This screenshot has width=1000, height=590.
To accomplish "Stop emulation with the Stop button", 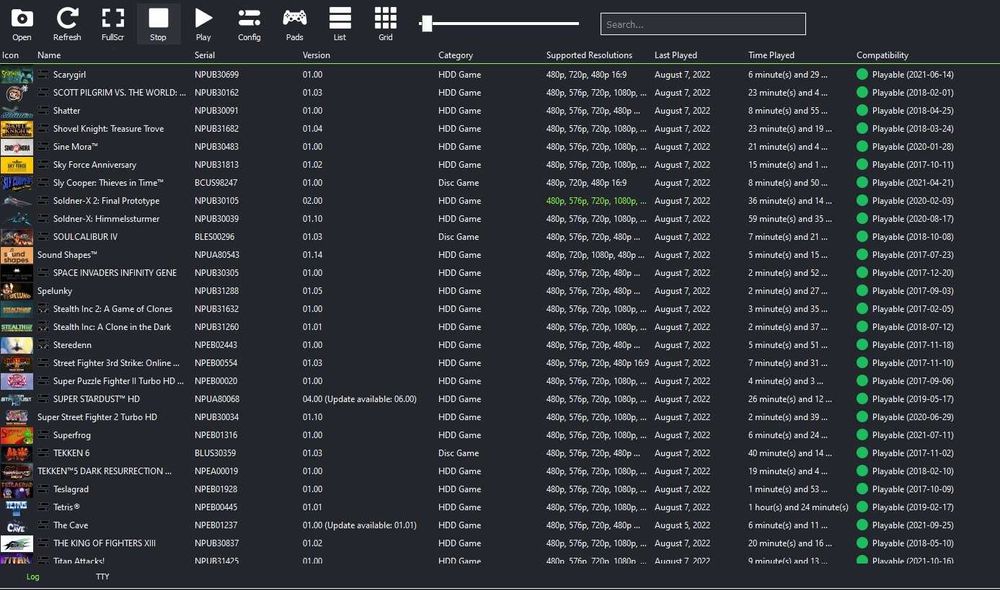I will click(158, 24).
